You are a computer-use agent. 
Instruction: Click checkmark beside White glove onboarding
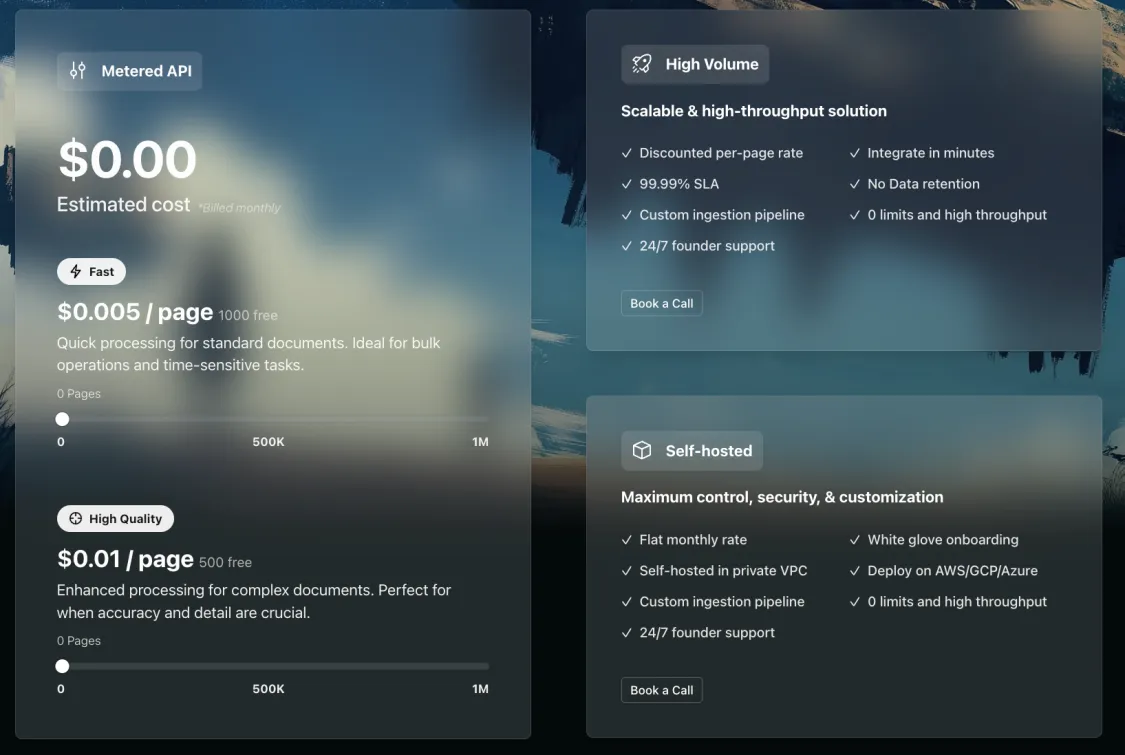[x=855, y=540]
